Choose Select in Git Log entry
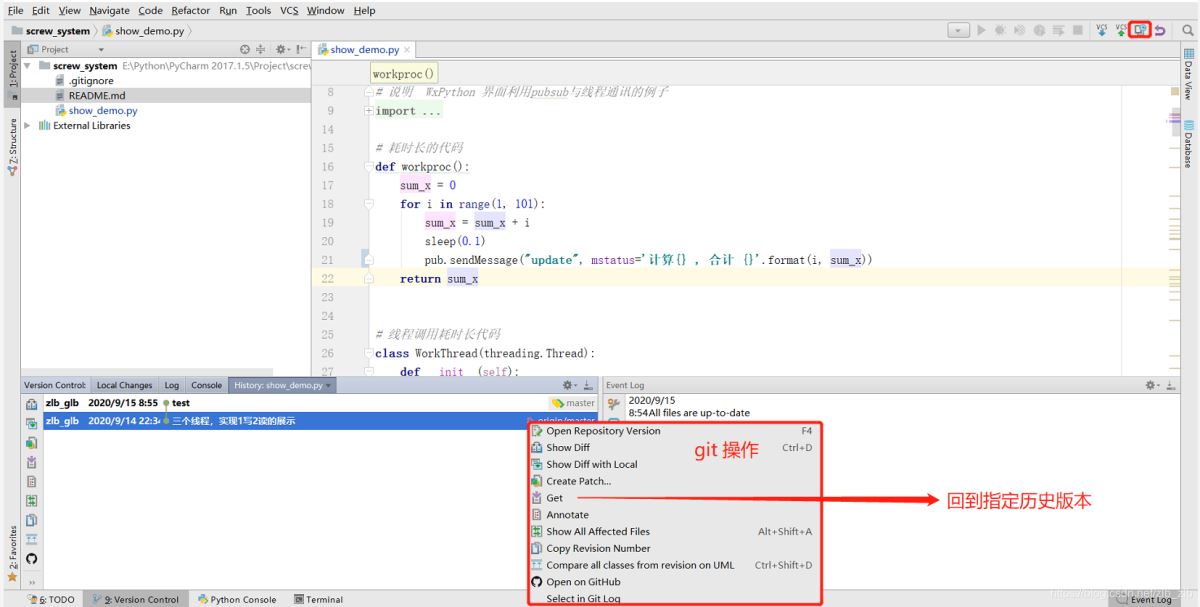This screenshot has width=1200, height=607. pyautogui.click(x=674, y=599)
